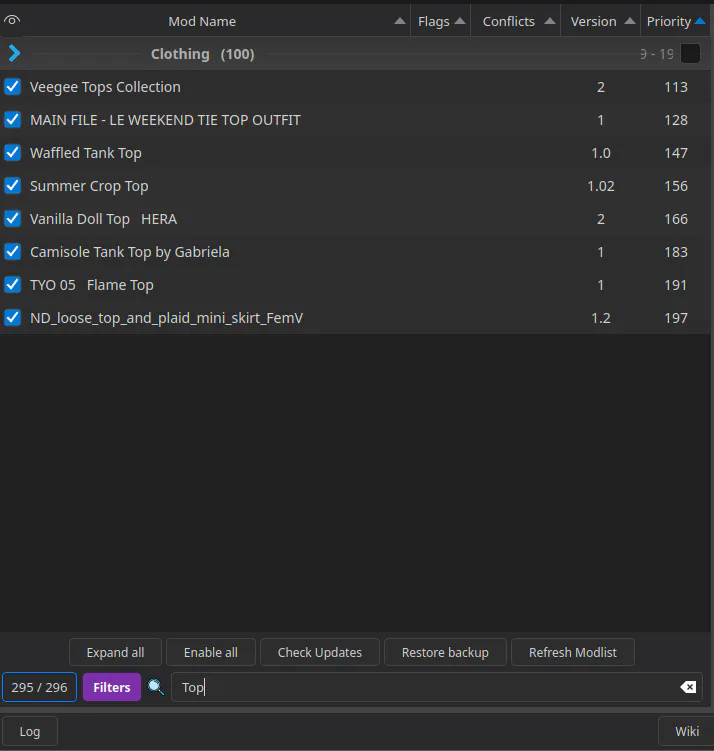The width and height of the screenshot is (714, 751).
Task: Uncheck Veegee Tops Collection mod
Action: (x=12, y=87)
